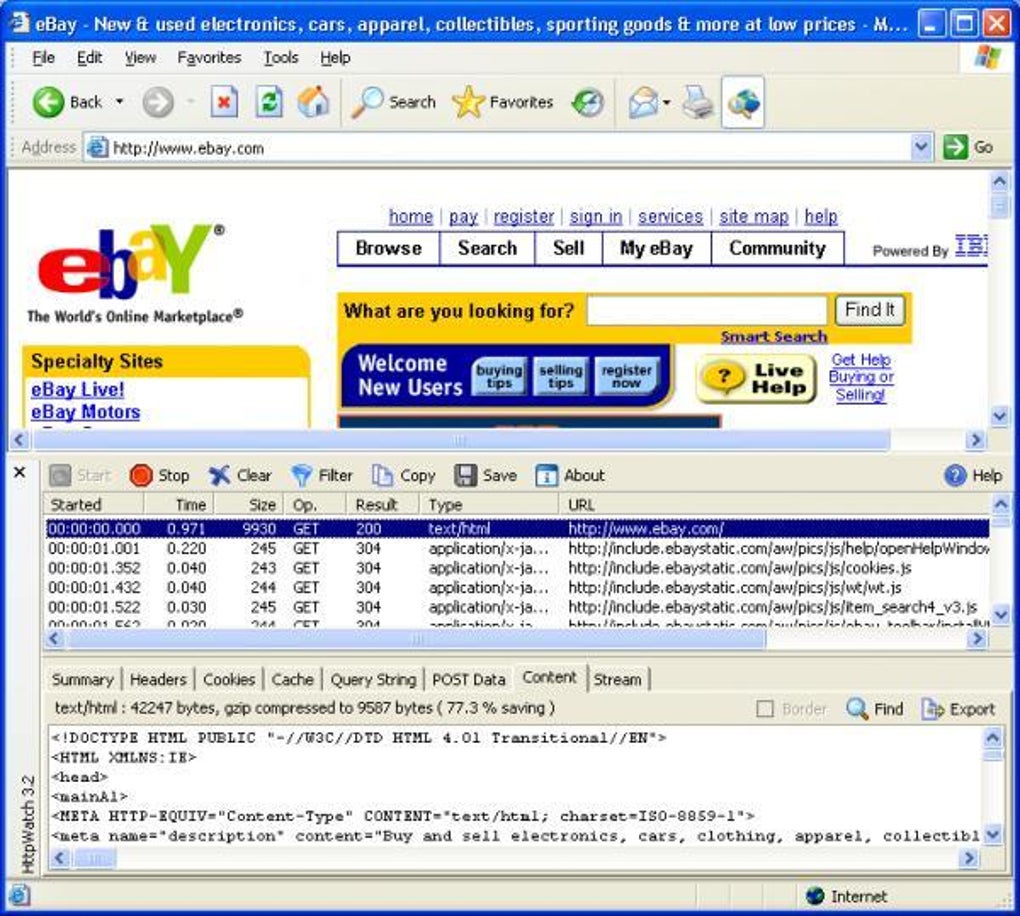The height and width of the screenshot is (916, 1020).
Task: Open the History clock icon
Action: [x=587, y=102]
